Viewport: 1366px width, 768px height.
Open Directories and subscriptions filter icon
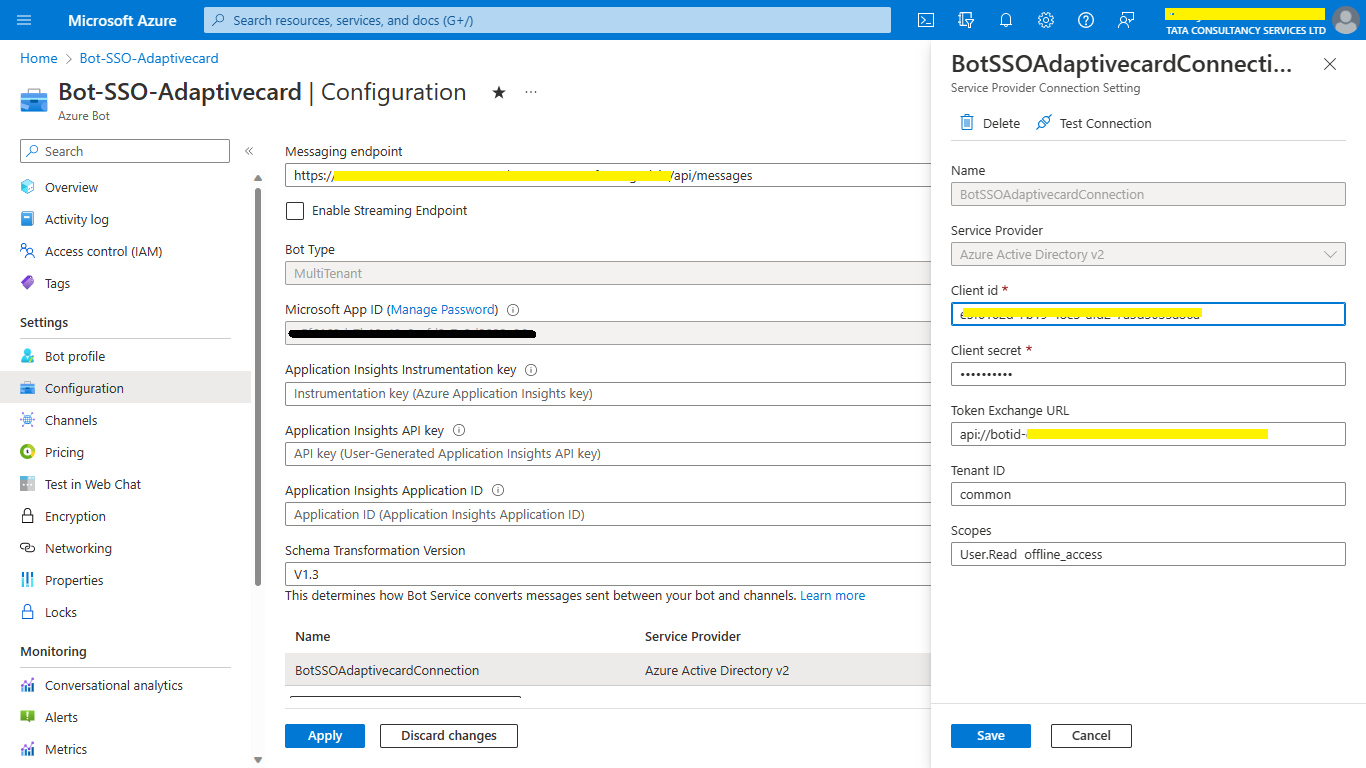click(x=966, y=20)
